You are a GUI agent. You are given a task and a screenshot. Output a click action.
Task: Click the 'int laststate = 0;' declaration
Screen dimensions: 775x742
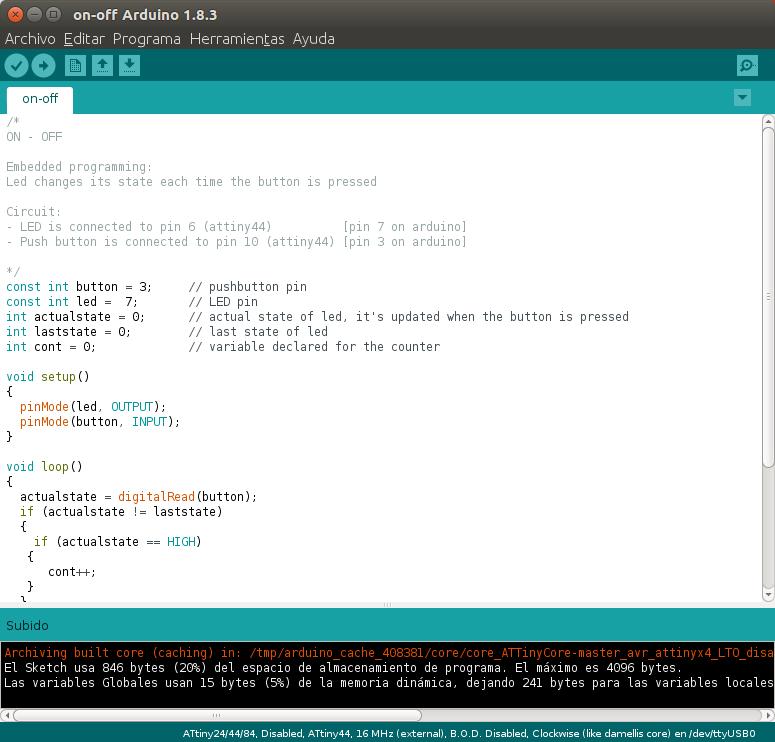coord(68,332)
